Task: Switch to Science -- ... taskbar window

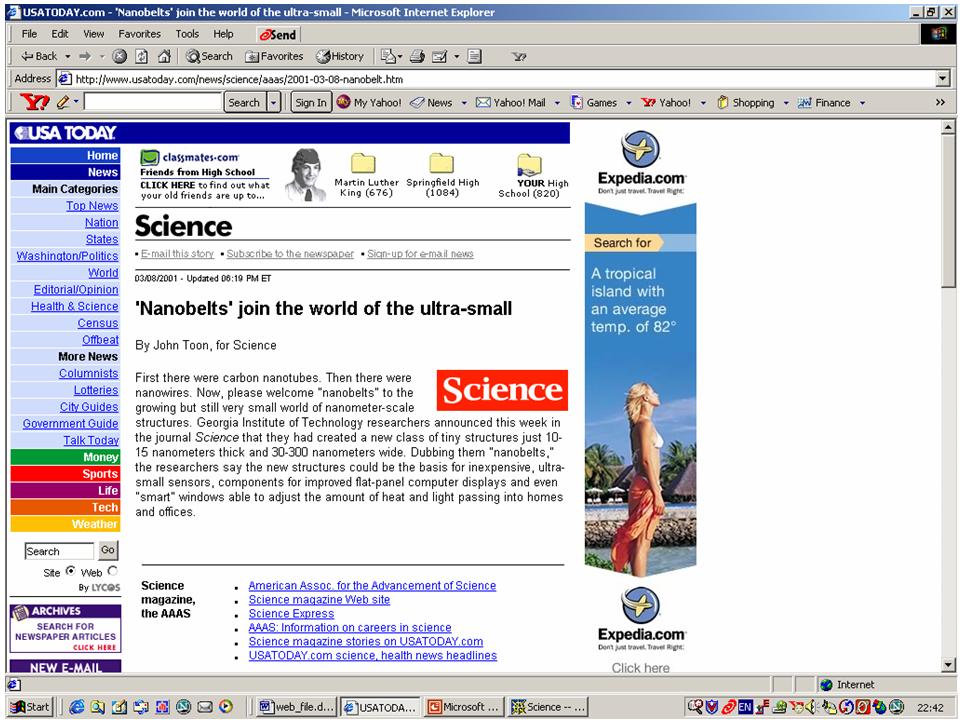Action: click(549, 707)
